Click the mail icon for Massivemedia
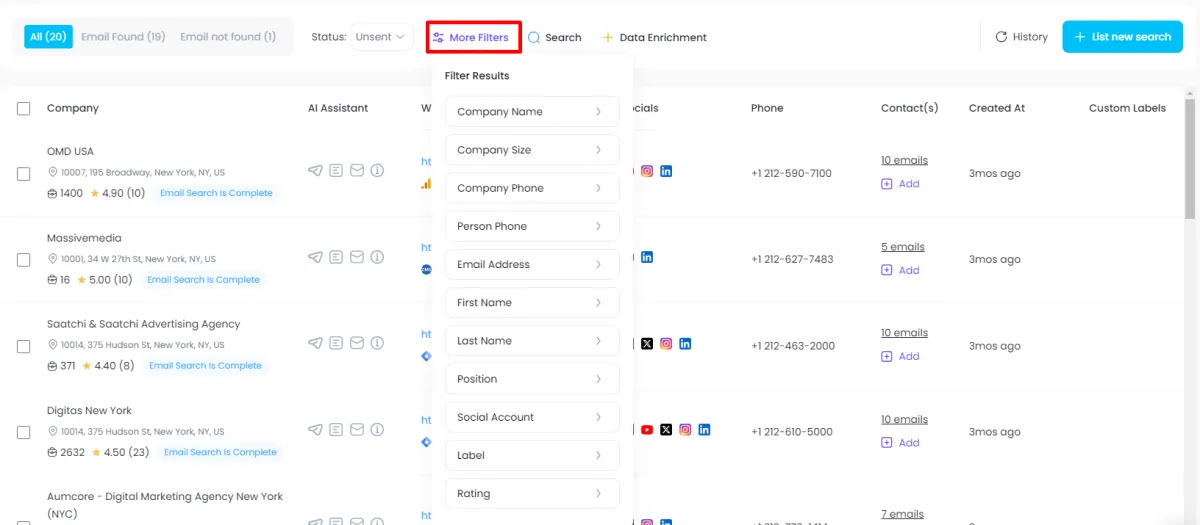1200x525 pixels. (357, 257)
